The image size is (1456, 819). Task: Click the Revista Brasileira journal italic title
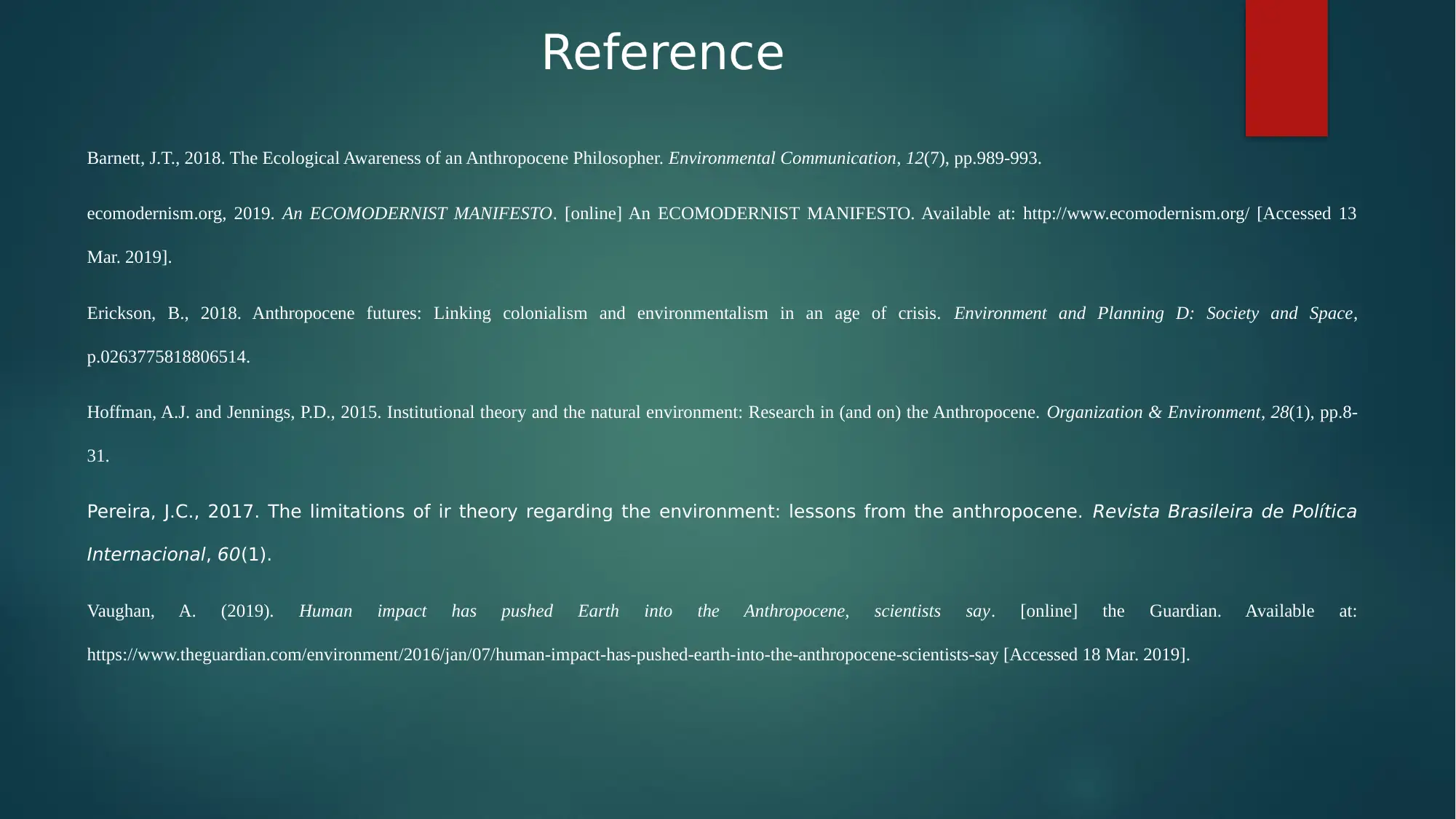[x=1222, y=510]
